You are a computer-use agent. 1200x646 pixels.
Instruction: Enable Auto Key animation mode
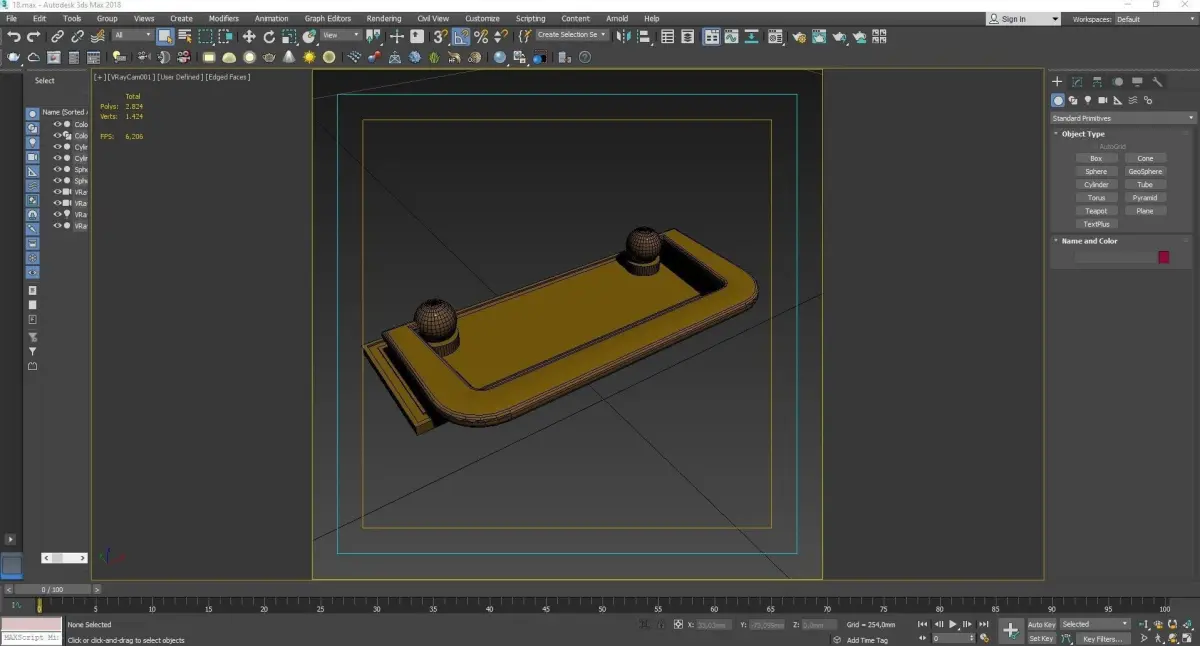(x=1041, y=624)
